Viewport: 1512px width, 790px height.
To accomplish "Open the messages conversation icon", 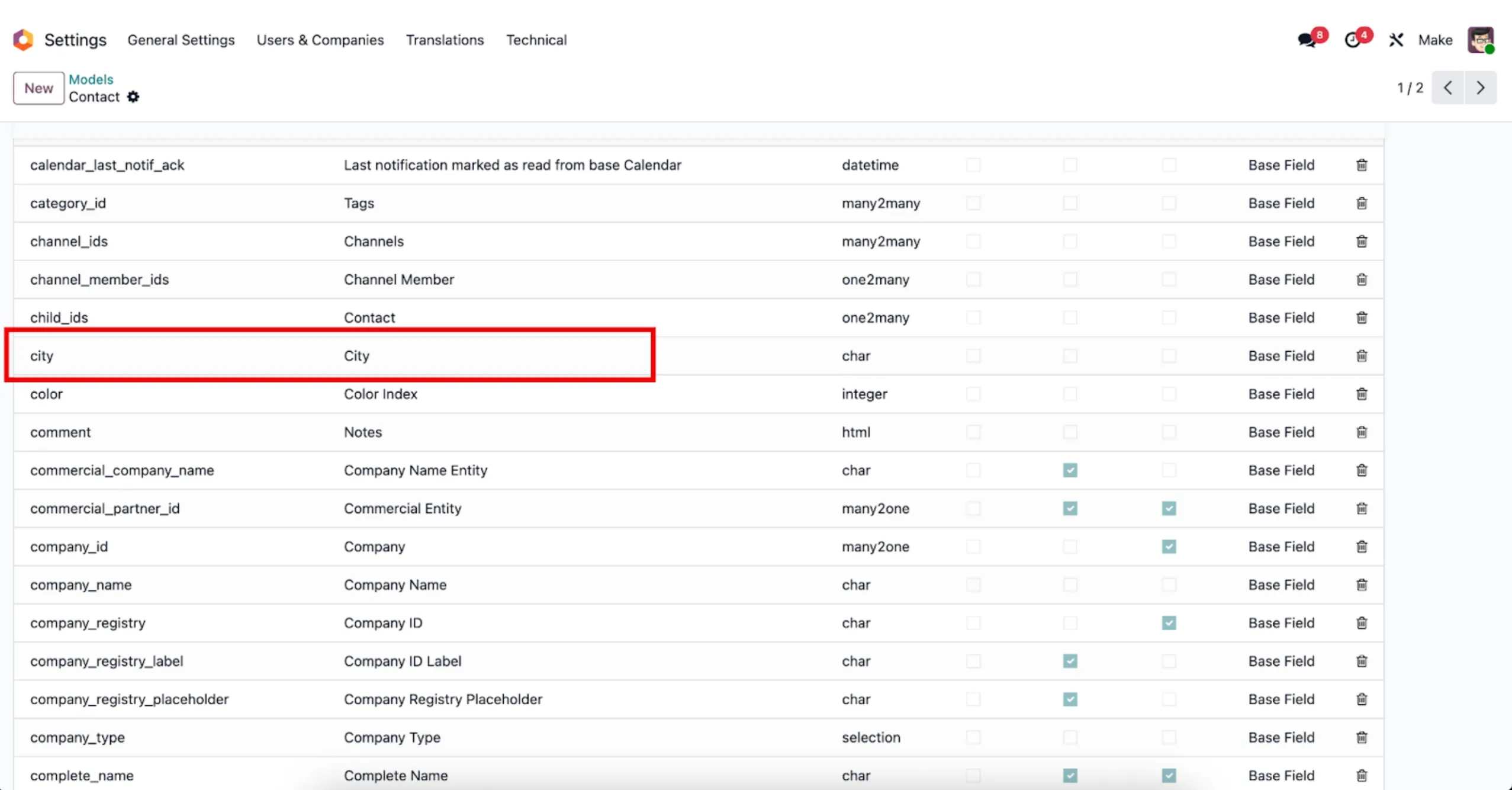I will pyautogui.click(x=1307, y=40).
